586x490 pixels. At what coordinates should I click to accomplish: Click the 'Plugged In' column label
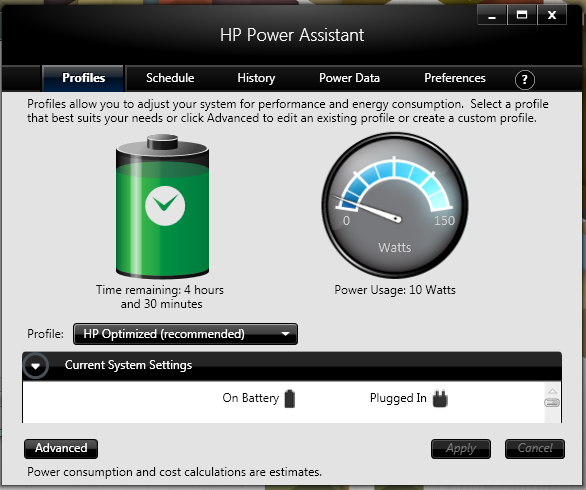pyautogui.click(x=398, y=398)
